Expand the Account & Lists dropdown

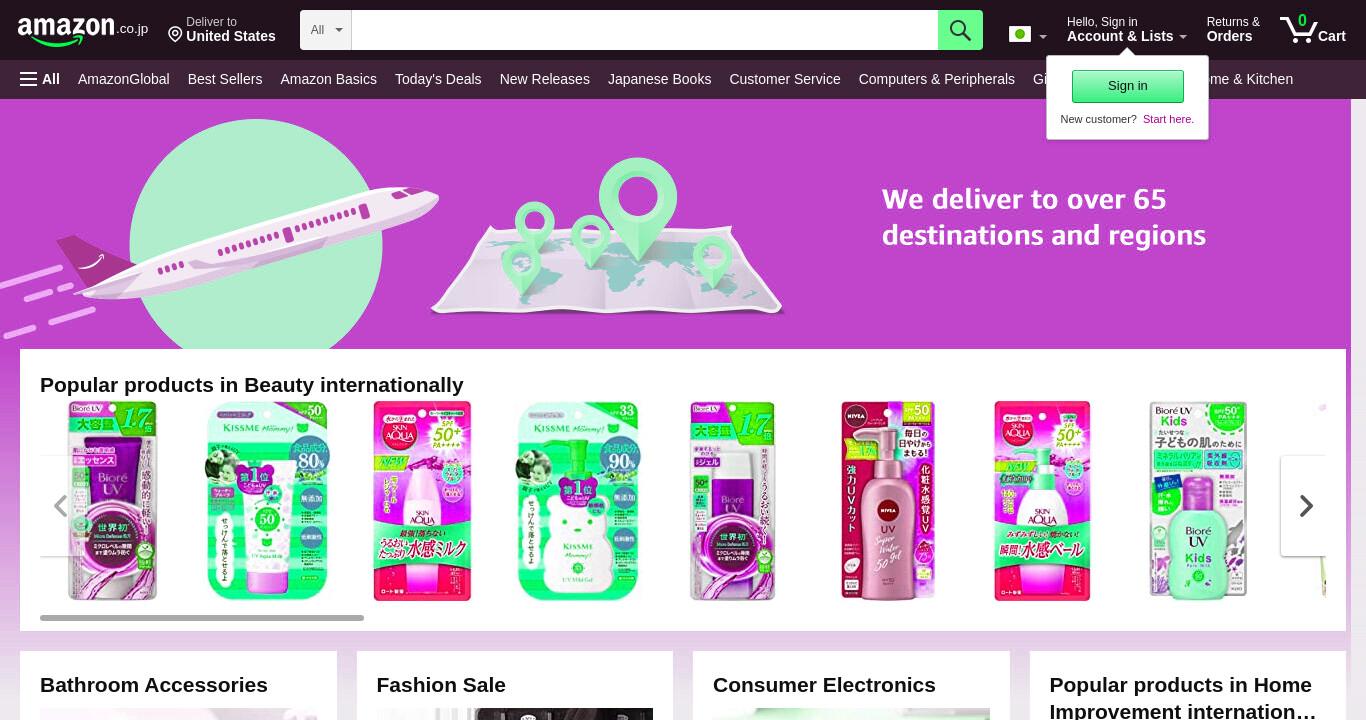click(1127, 29)
